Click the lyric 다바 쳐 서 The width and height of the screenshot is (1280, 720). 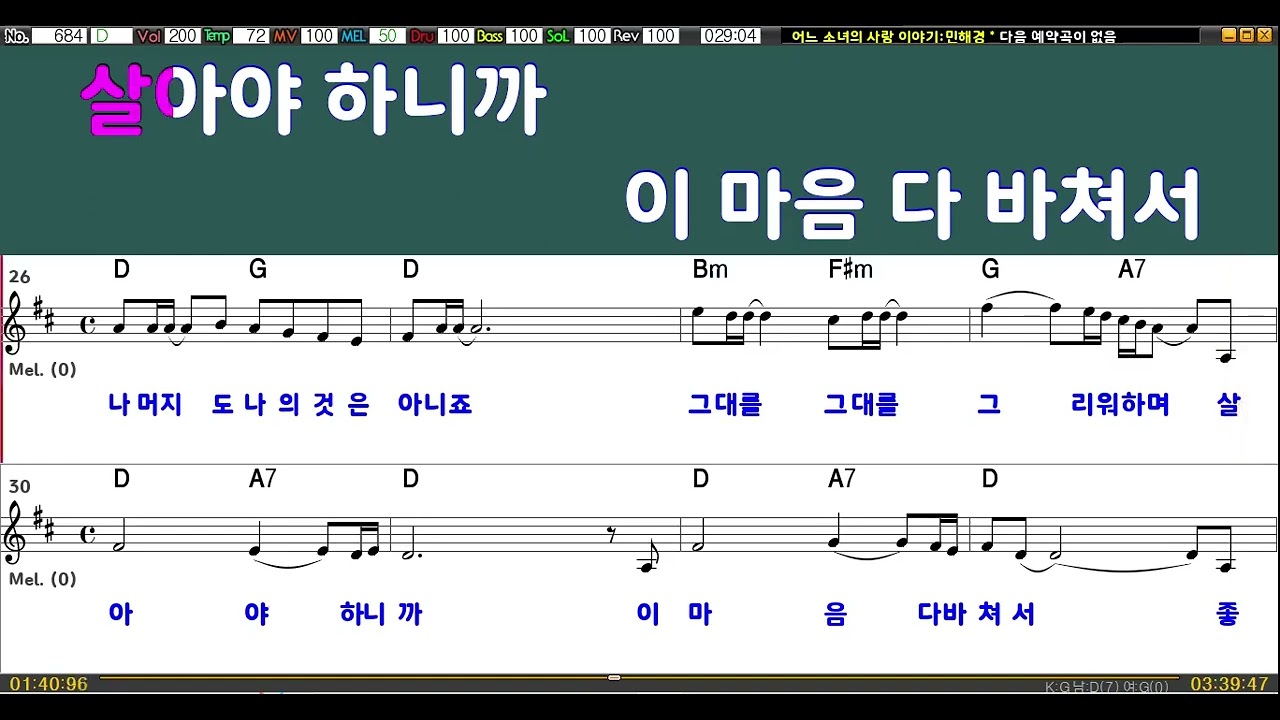[x=976, y=614]
